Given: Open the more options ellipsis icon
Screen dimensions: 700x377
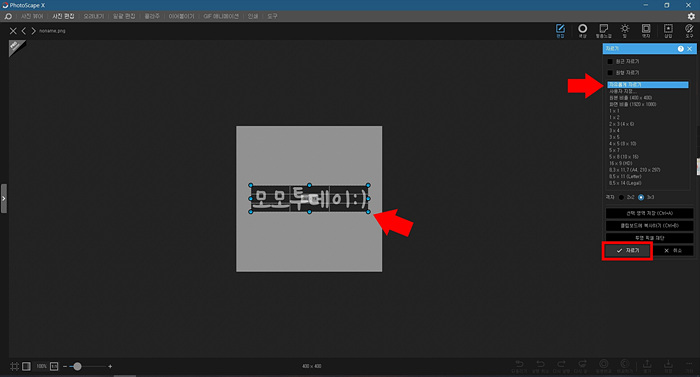Looking at the screenshot, I should [x=690, y=366].
